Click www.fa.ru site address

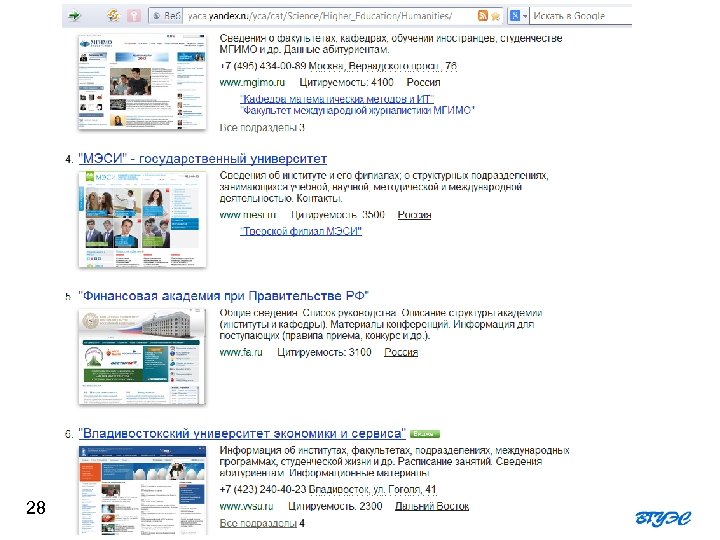pyautogui.click(x=241, y=352)
